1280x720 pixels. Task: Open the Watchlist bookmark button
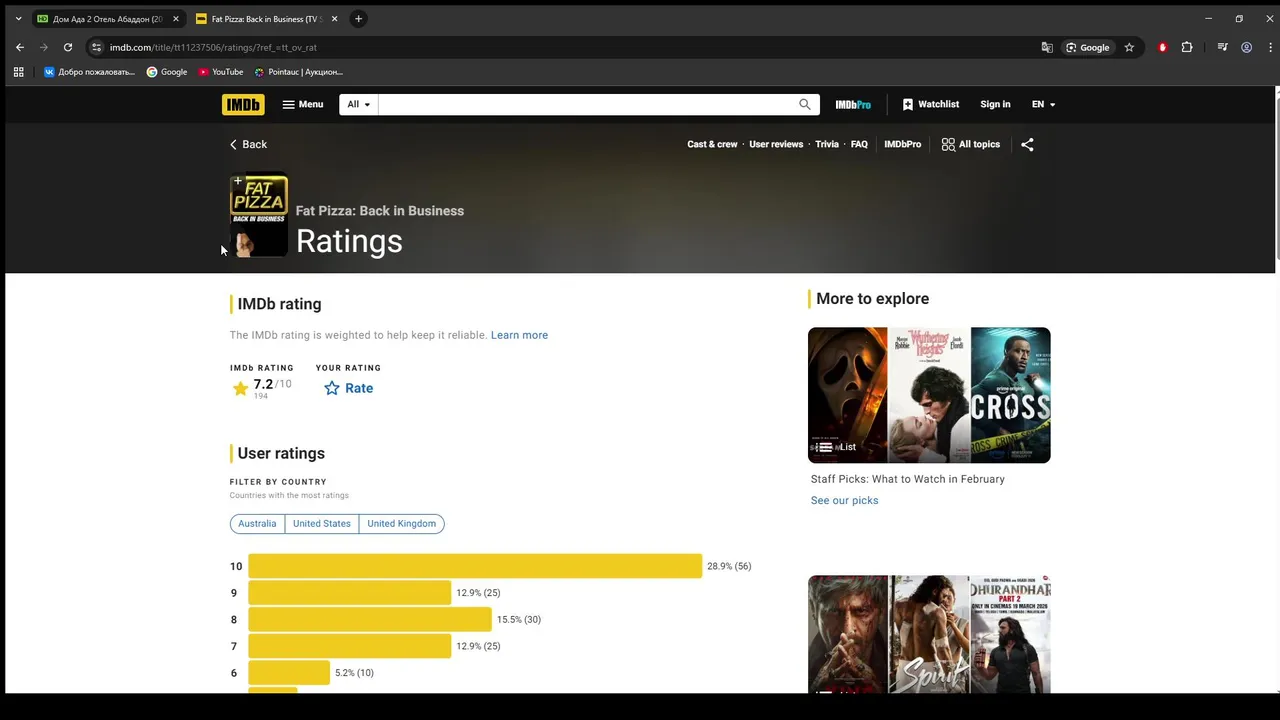pyautogui.click(x=930, y=104)
